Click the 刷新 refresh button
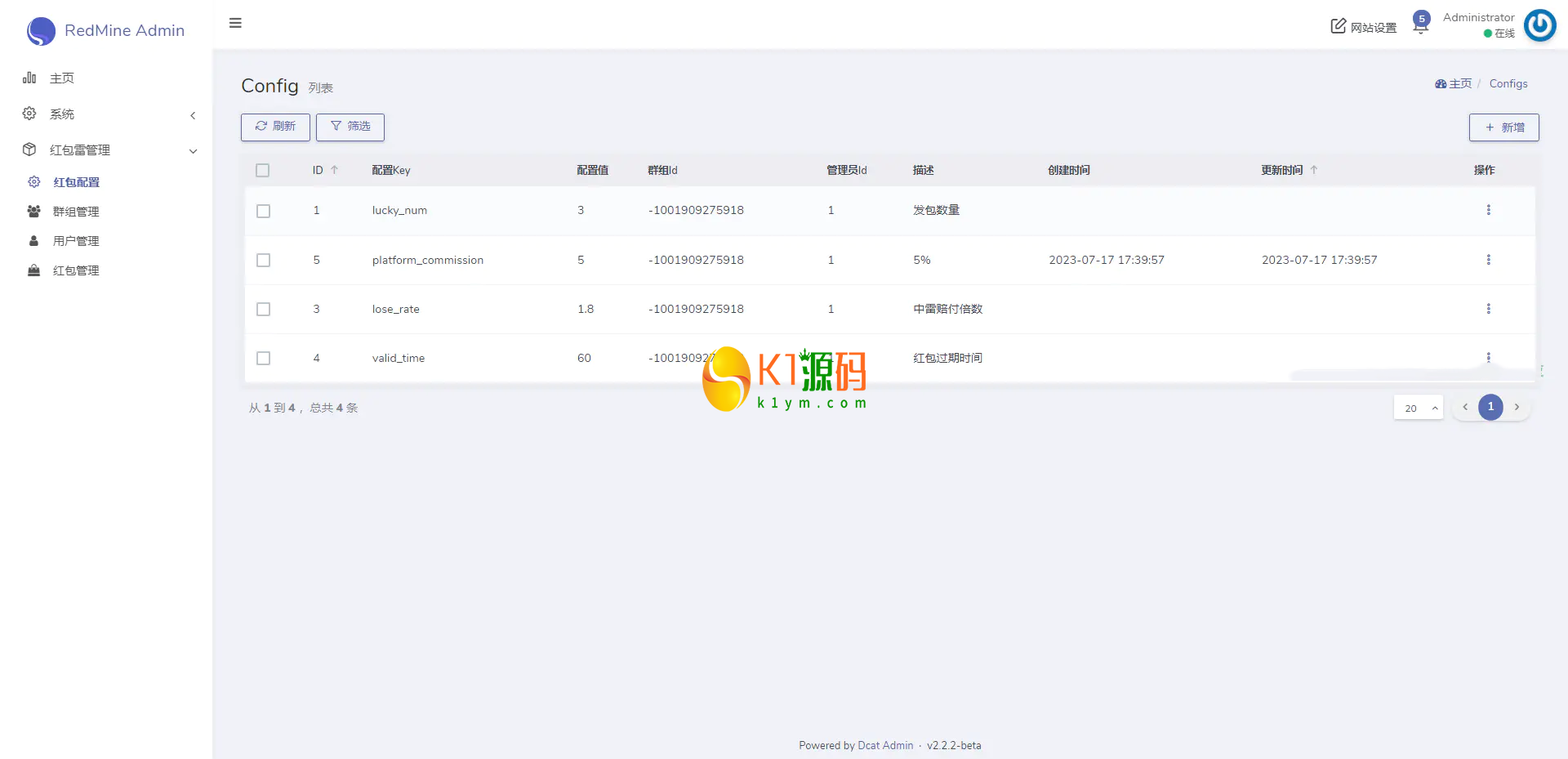 (x=275, y=127)
